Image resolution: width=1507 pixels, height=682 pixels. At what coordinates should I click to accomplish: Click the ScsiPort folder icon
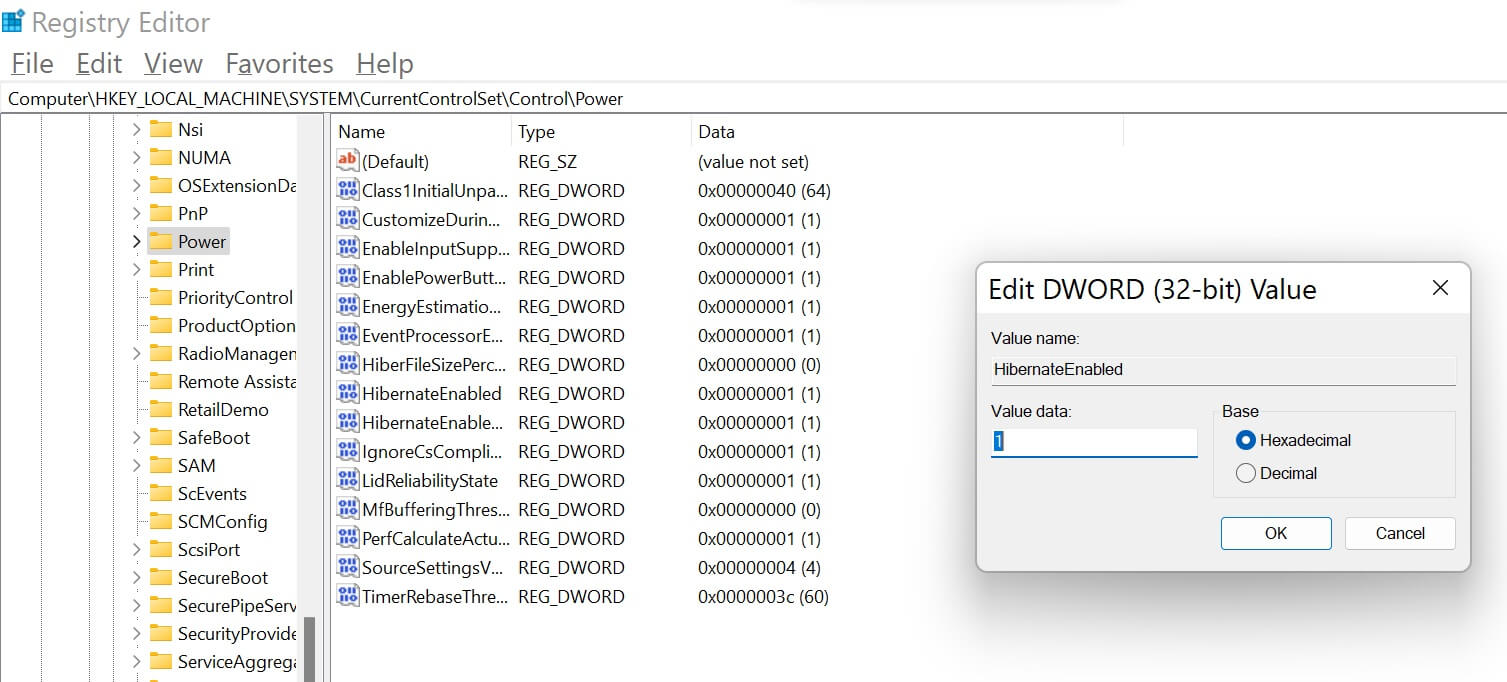click(x=161, y=549)
